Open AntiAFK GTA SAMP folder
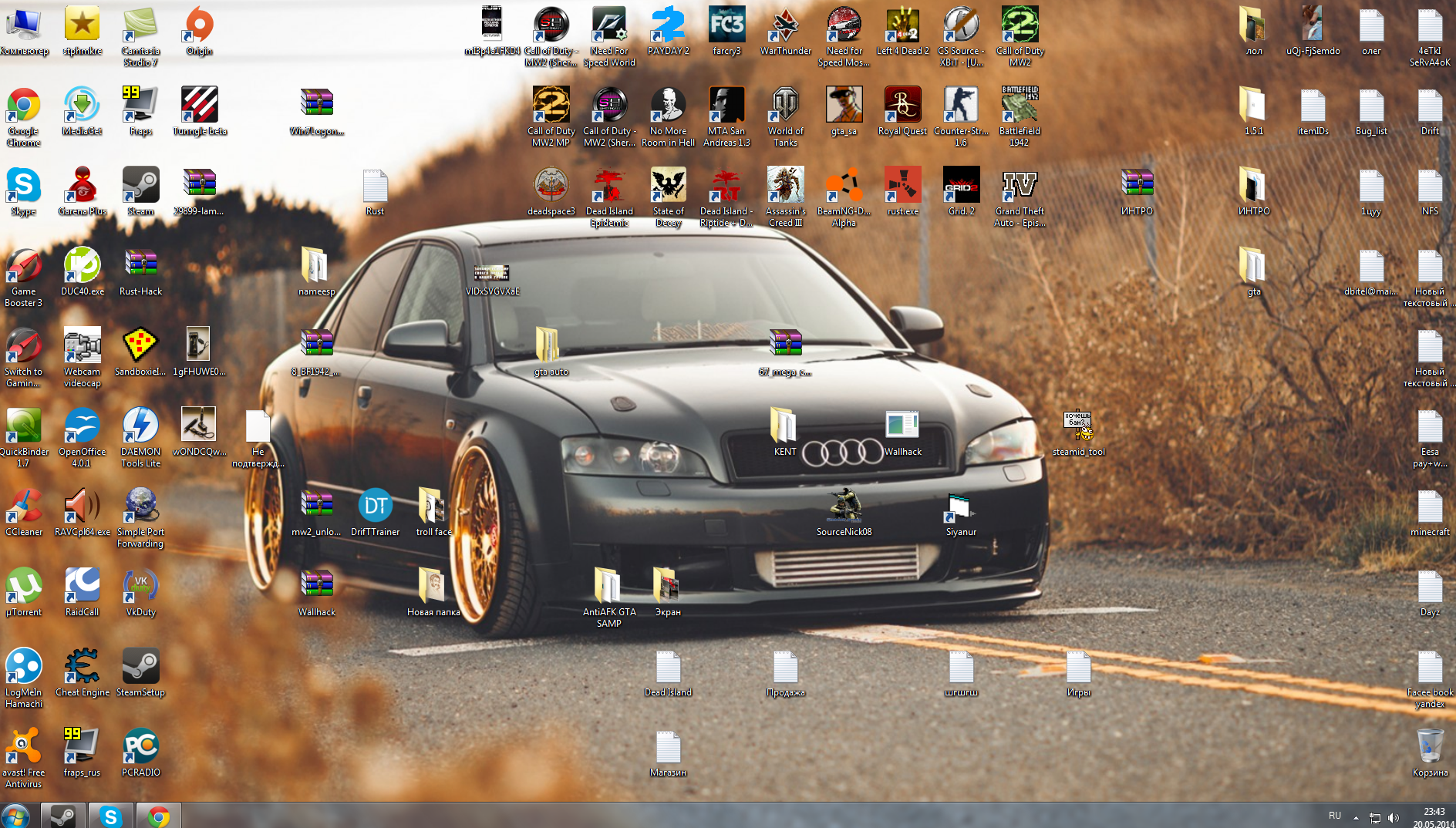Screen dimensions: 1456x828 pyautogui.click(x=610, y=597)
